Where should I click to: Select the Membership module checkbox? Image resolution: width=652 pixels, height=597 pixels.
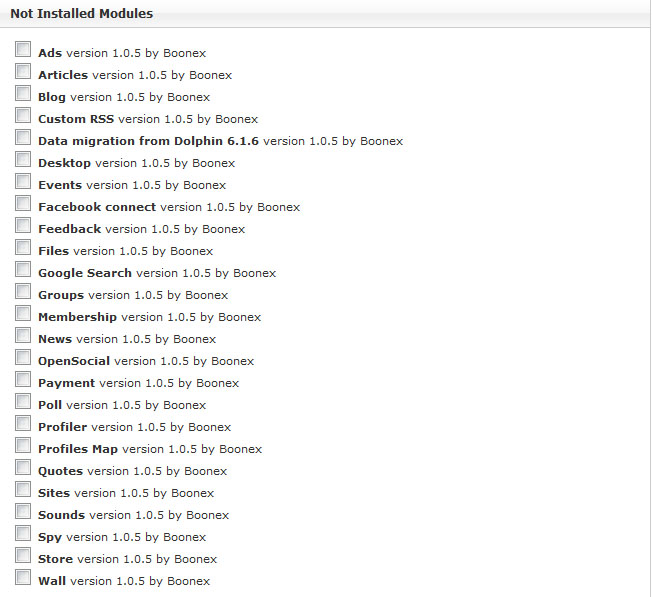tap(23, 313)
